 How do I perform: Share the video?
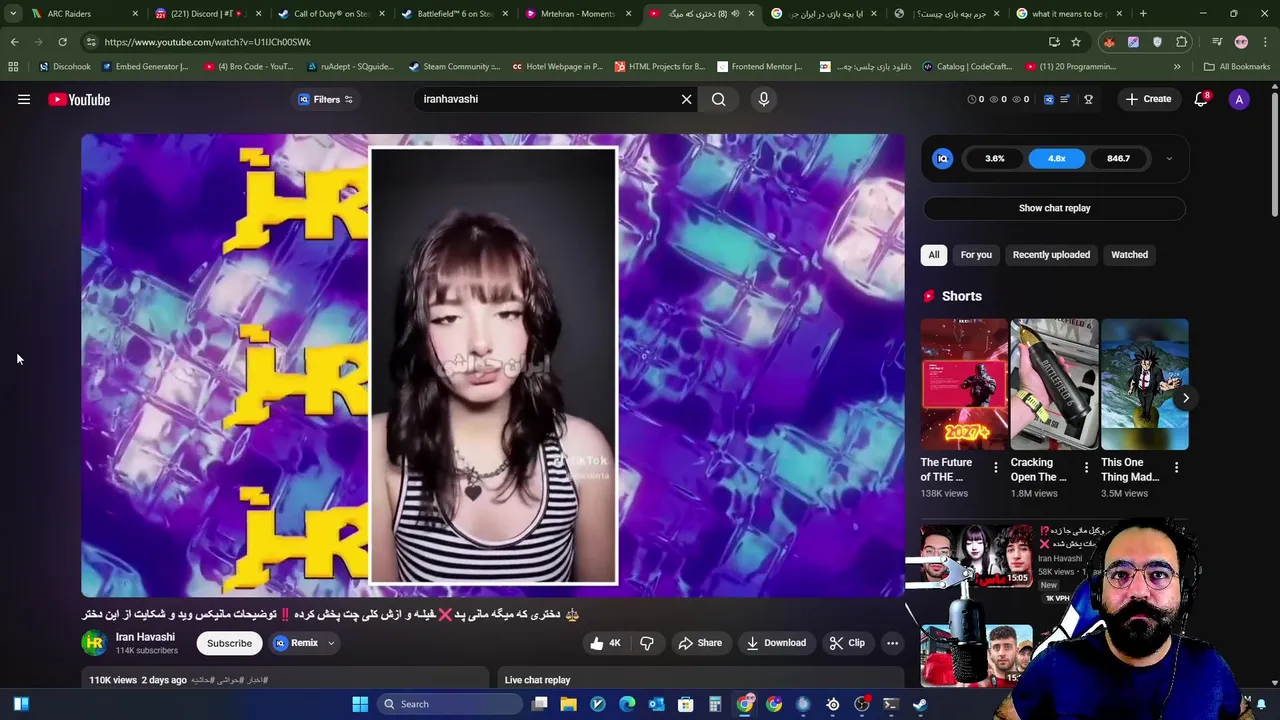coord(700,643)
